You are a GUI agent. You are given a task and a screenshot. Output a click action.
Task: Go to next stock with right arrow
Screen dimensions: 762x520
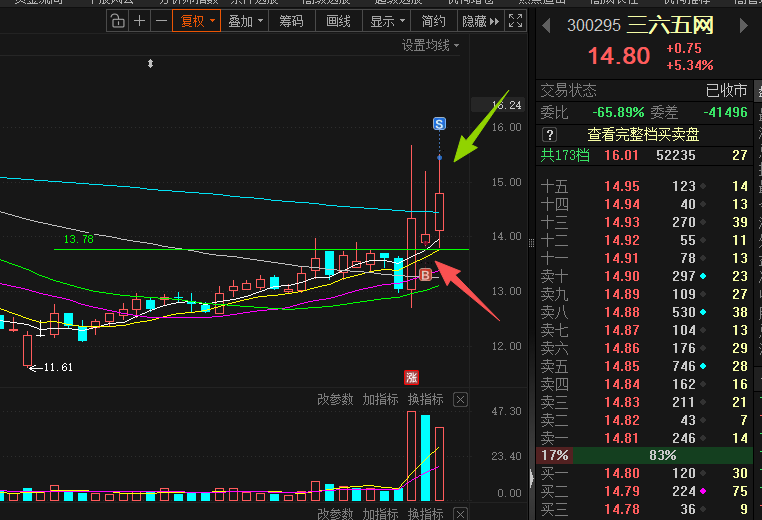pos(743,25)
